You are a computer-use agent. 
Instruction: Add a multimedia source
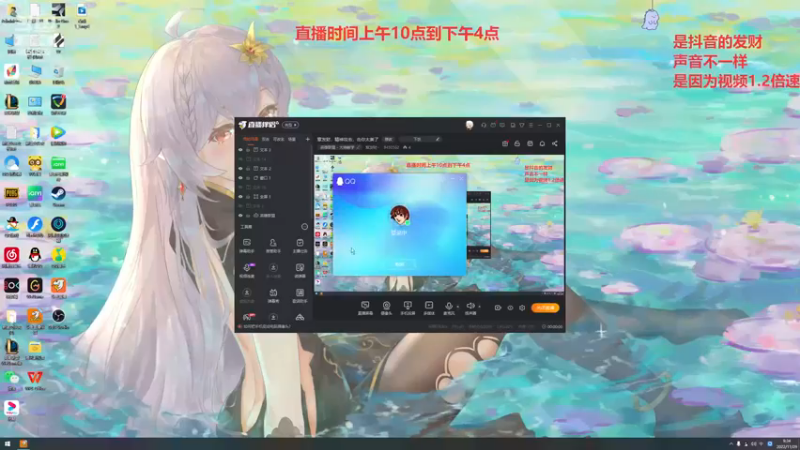click(x=429, y=306)
